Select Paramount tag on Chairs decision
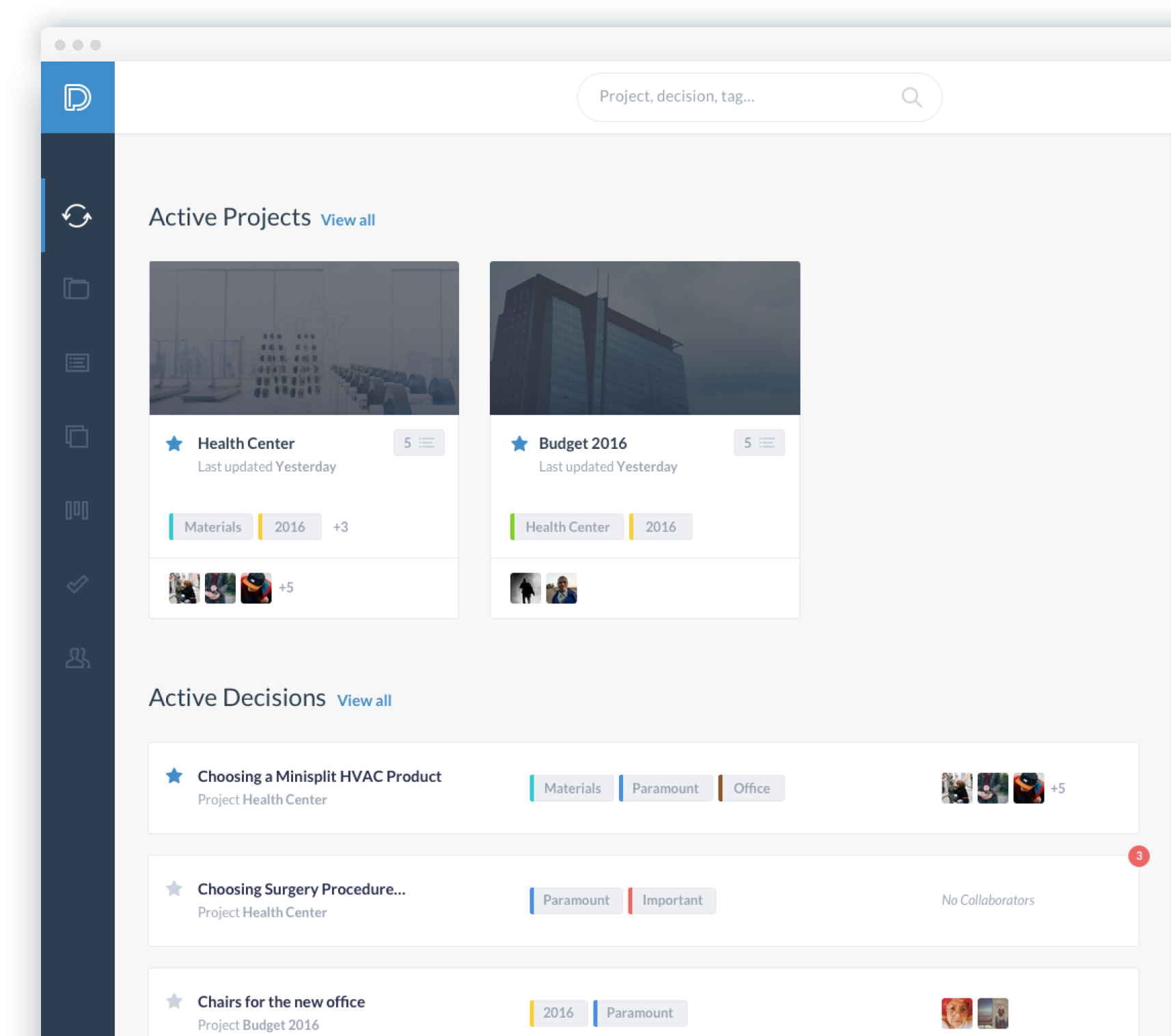 (640, 1013)
